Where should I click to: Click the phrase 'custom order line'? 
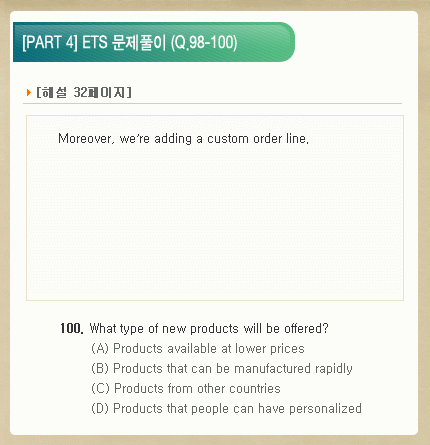pyautogui.click(x=258, y=138)
